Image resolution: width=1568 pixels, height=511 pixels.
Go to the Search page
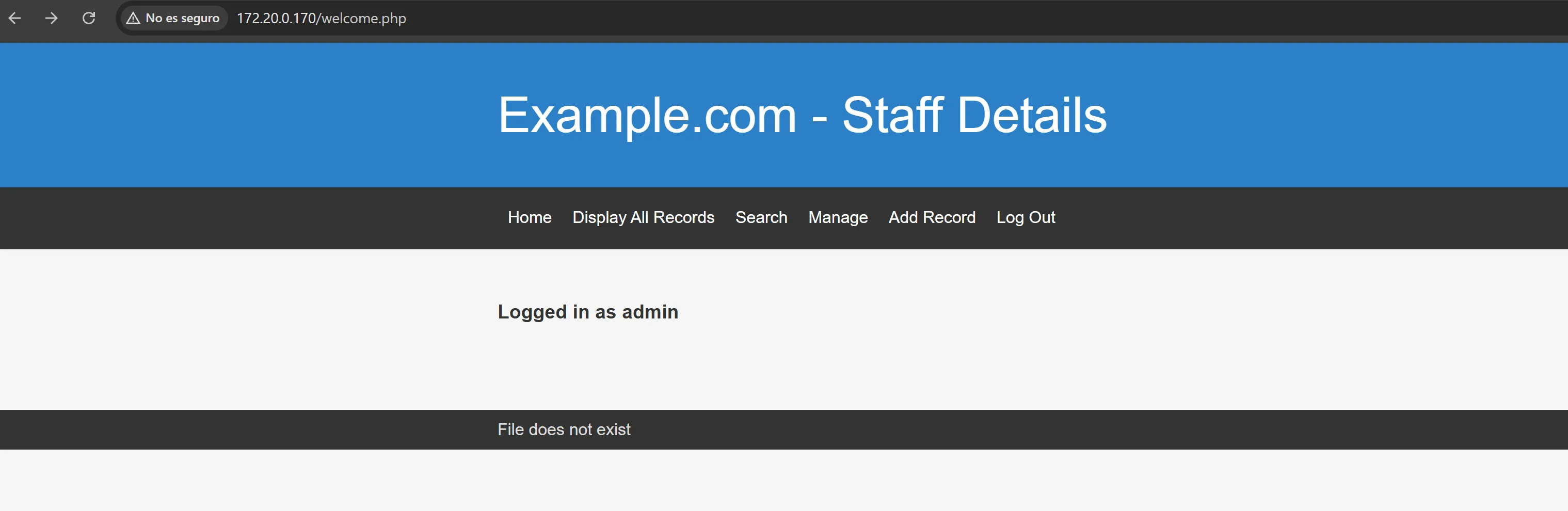tap(761, 217)
